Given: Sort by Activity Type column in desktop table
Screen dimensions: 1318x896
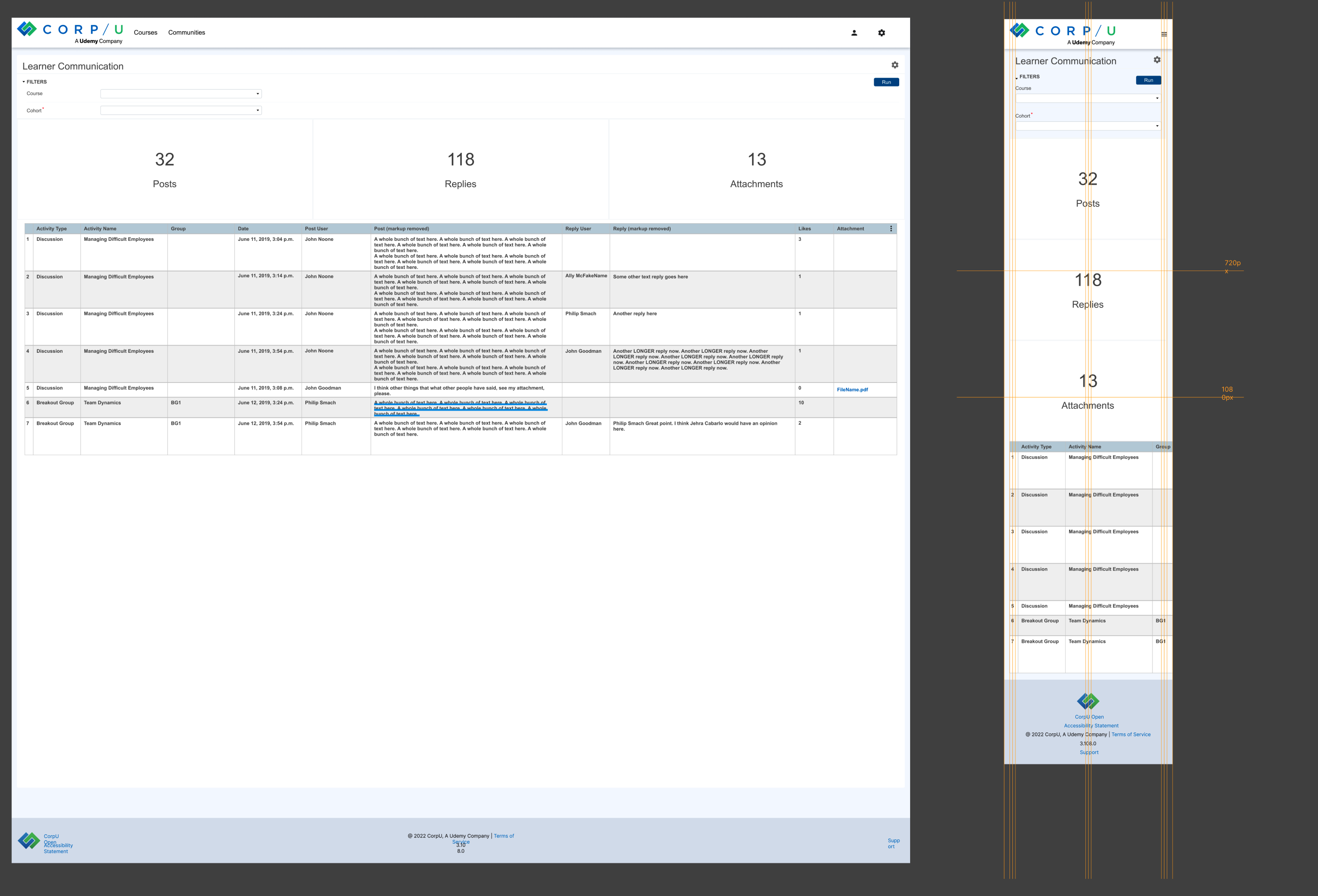Looking at the screenshot, I should 52,229.
